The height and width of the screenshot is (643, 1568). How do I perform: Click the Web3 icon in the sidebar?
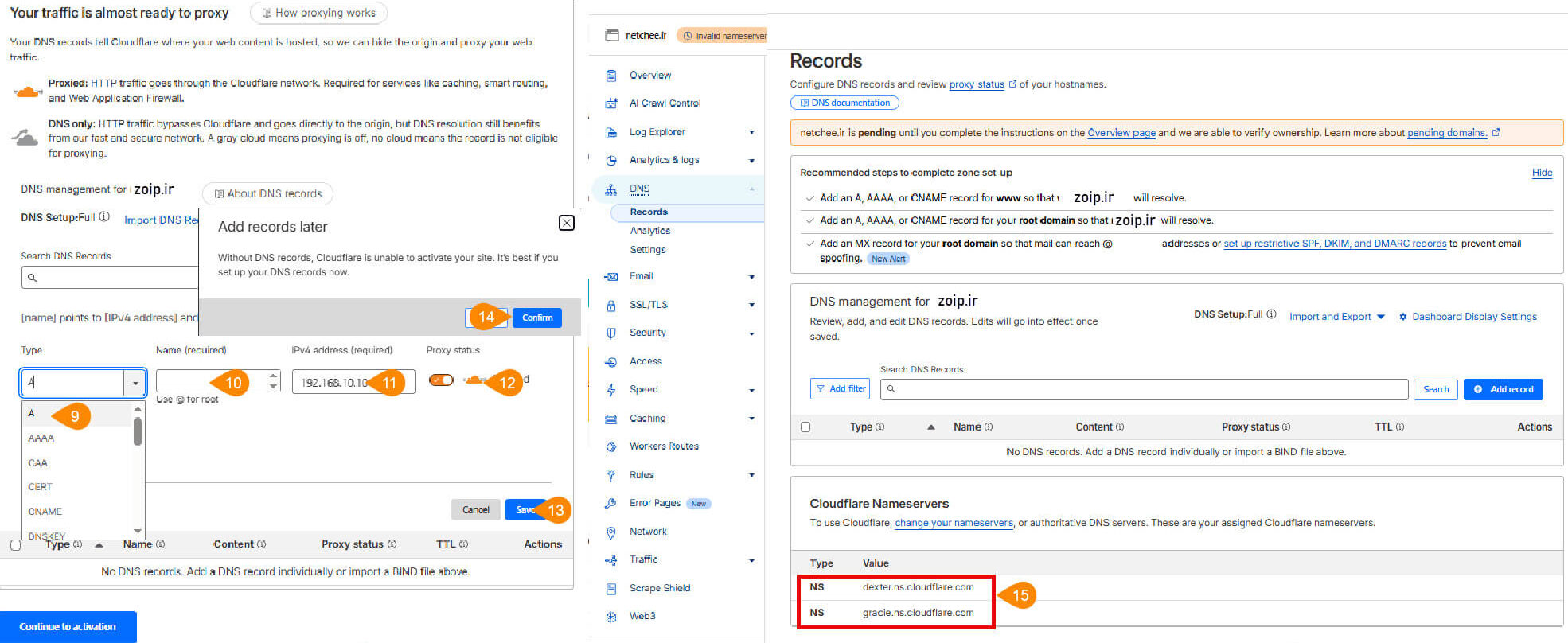click(x=611, y=616)
